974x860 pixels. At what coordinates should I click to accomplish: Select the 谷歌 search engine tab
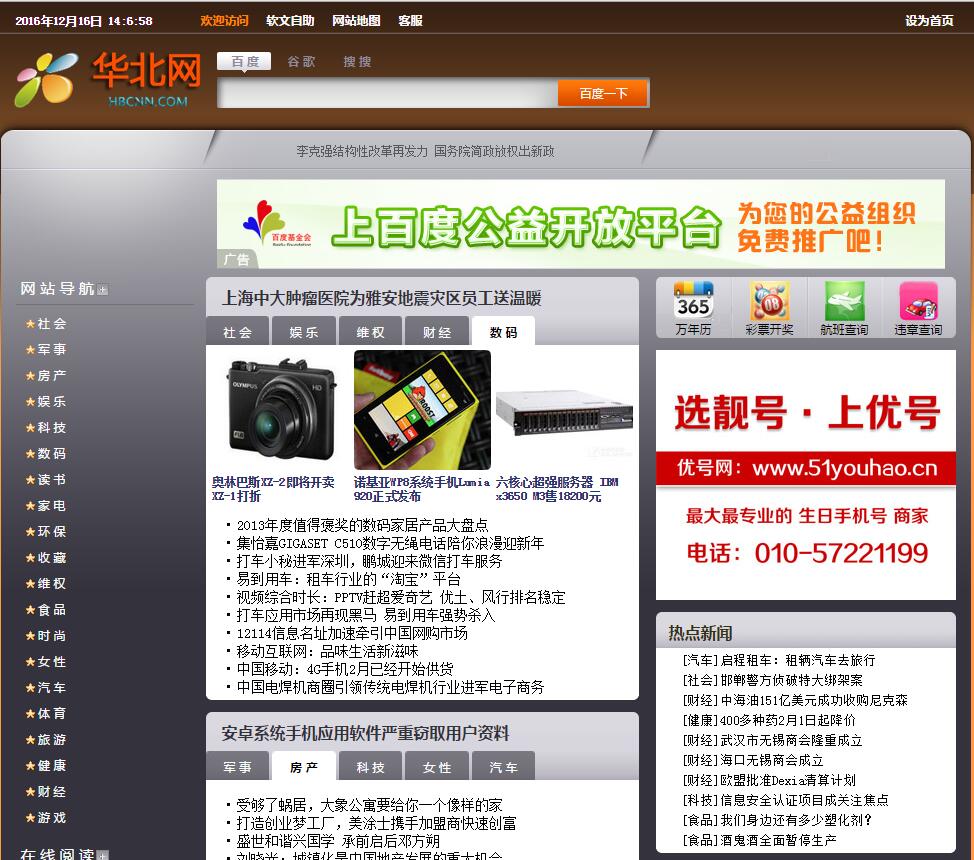coord(301,62)
